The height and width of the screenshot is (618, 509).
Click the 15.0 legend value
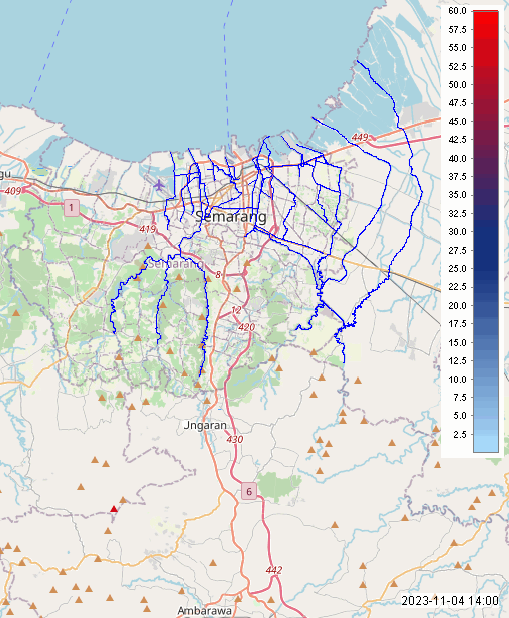[457, 343]
